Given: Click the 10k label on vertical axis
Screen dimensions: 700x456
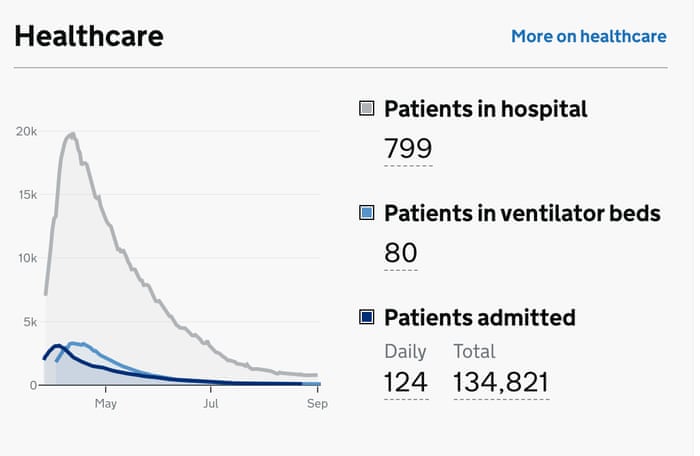Looking at the screenshot, I should 26,258.
